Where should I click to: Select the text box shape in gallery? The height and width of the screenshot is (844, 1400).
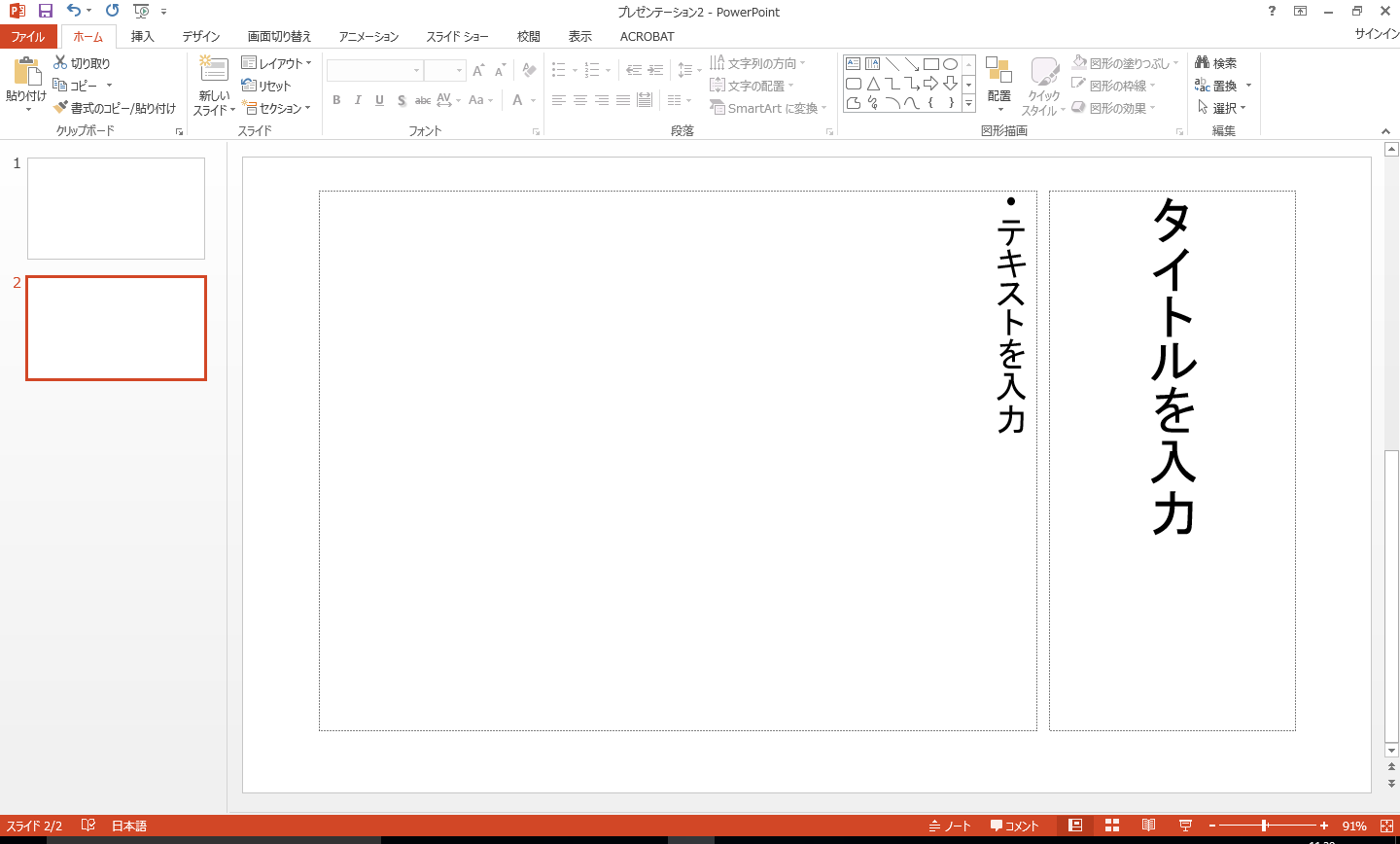(x=853, y=64)
